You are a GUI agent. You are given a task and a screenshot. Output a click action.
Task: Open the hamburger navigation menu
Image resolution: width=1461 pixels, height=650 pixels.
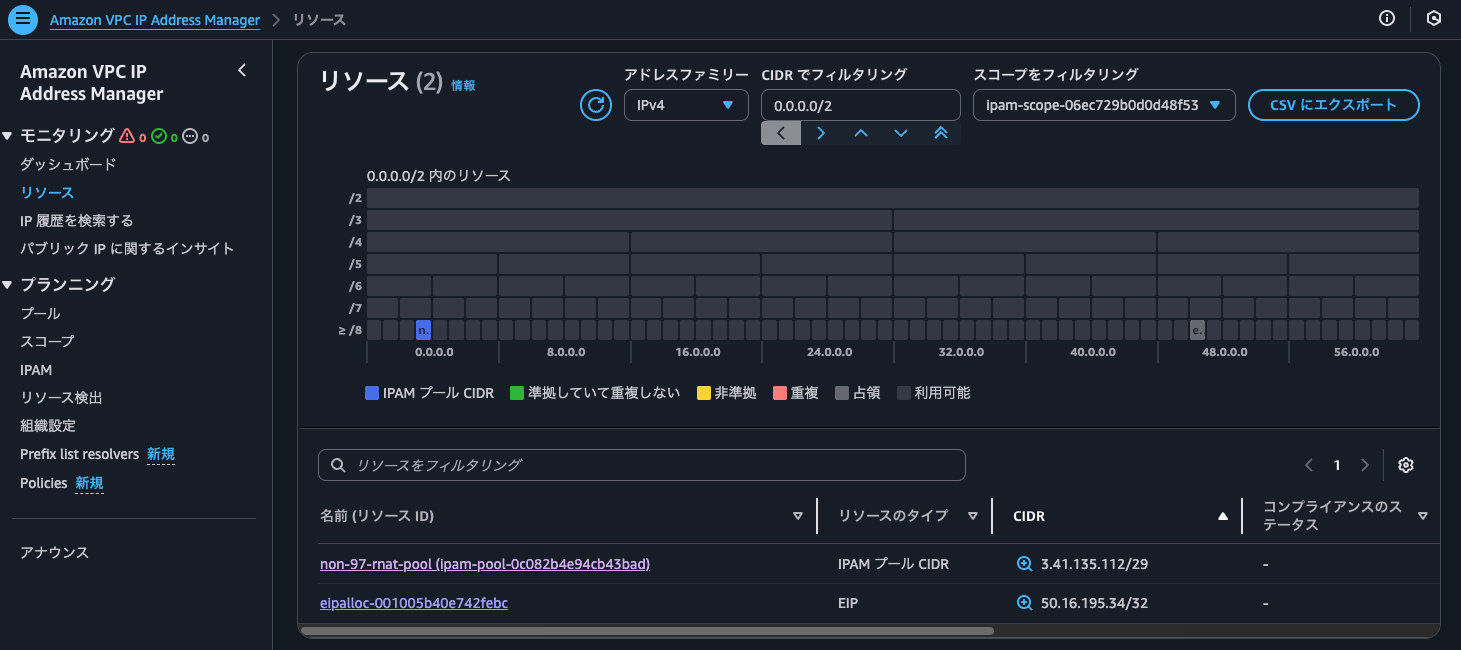tap(22, 19)
